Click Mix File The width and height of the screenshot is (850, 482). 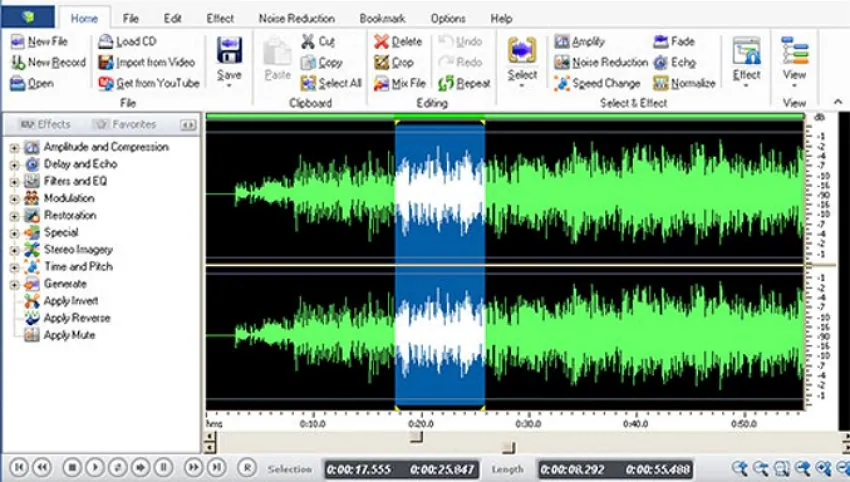tap(400, 83)
